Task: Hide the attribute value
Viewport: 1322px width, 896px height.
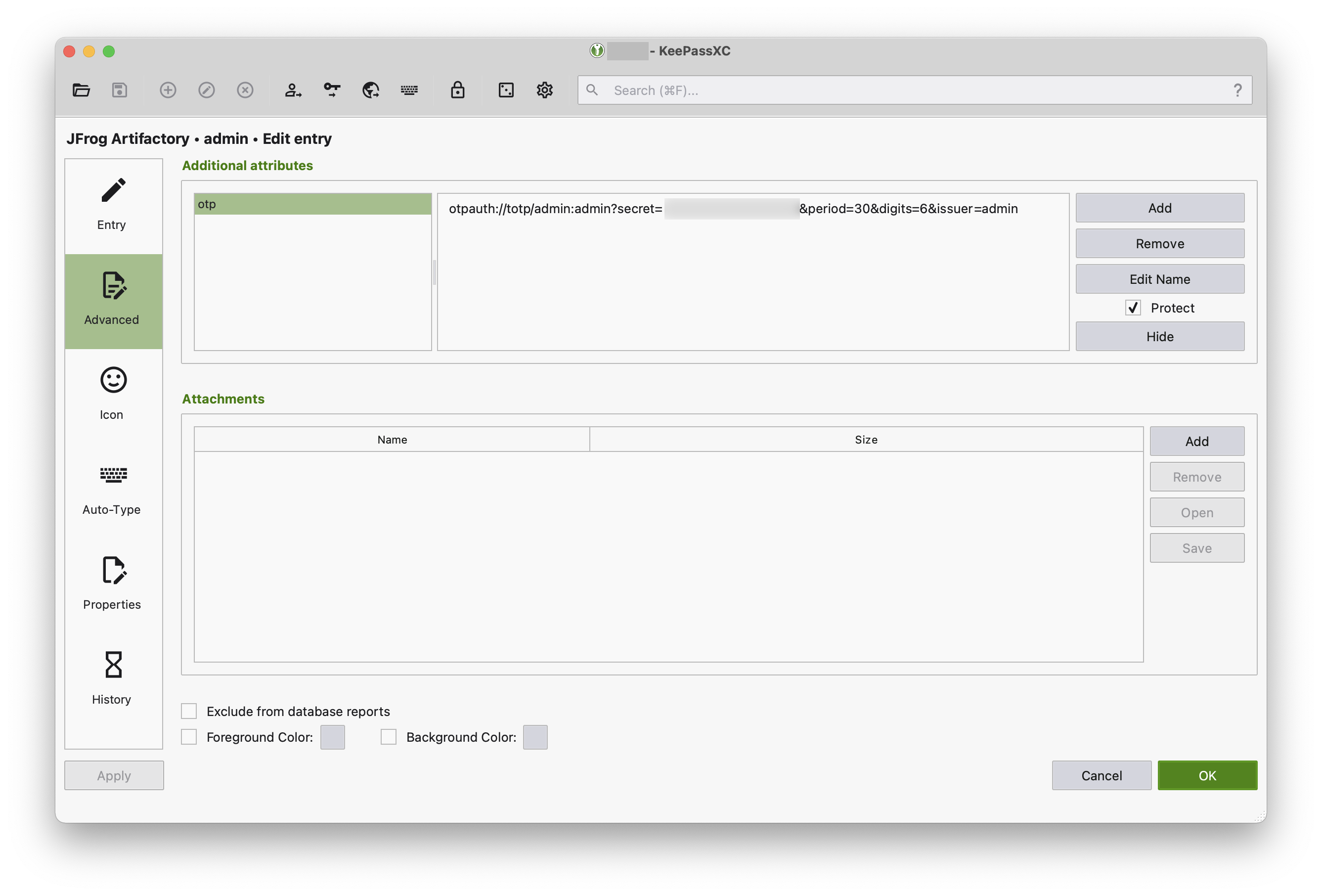Action: tap(1160, 337)
